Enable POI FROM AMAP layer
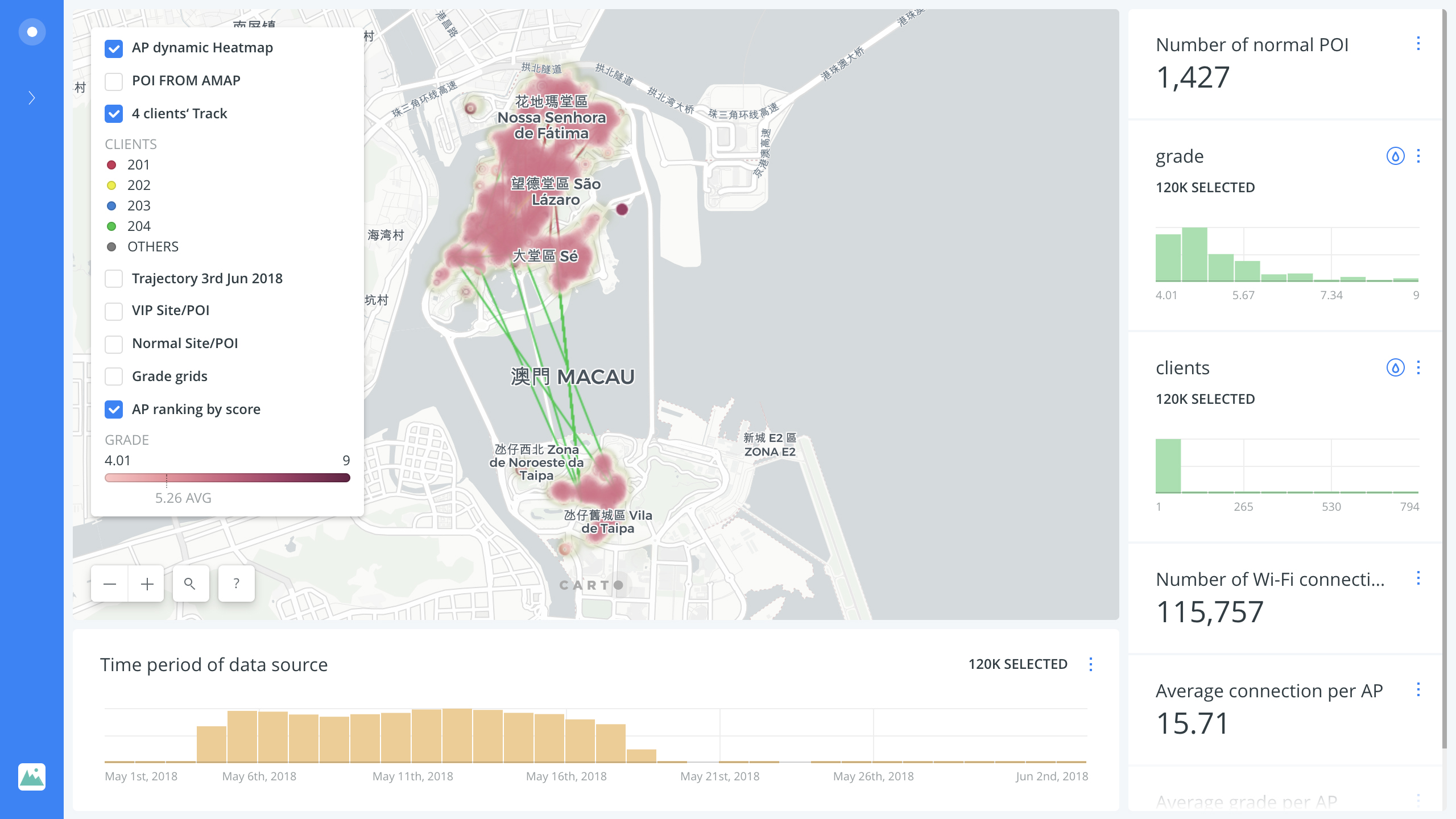 pos(114,81)
